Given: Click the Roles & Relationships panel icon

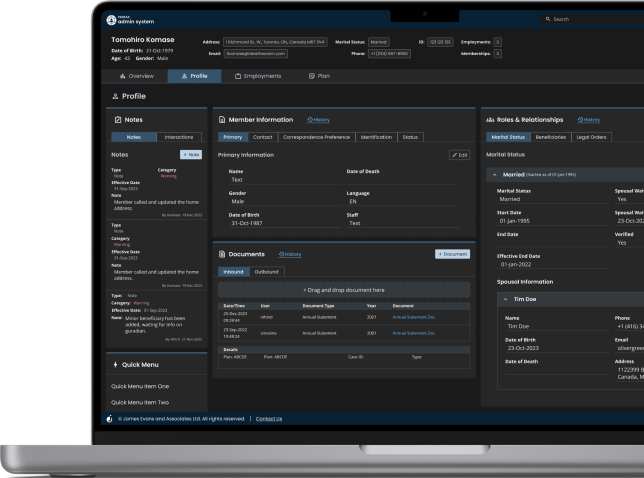Looking at the screenshot, I should point(490,119).
